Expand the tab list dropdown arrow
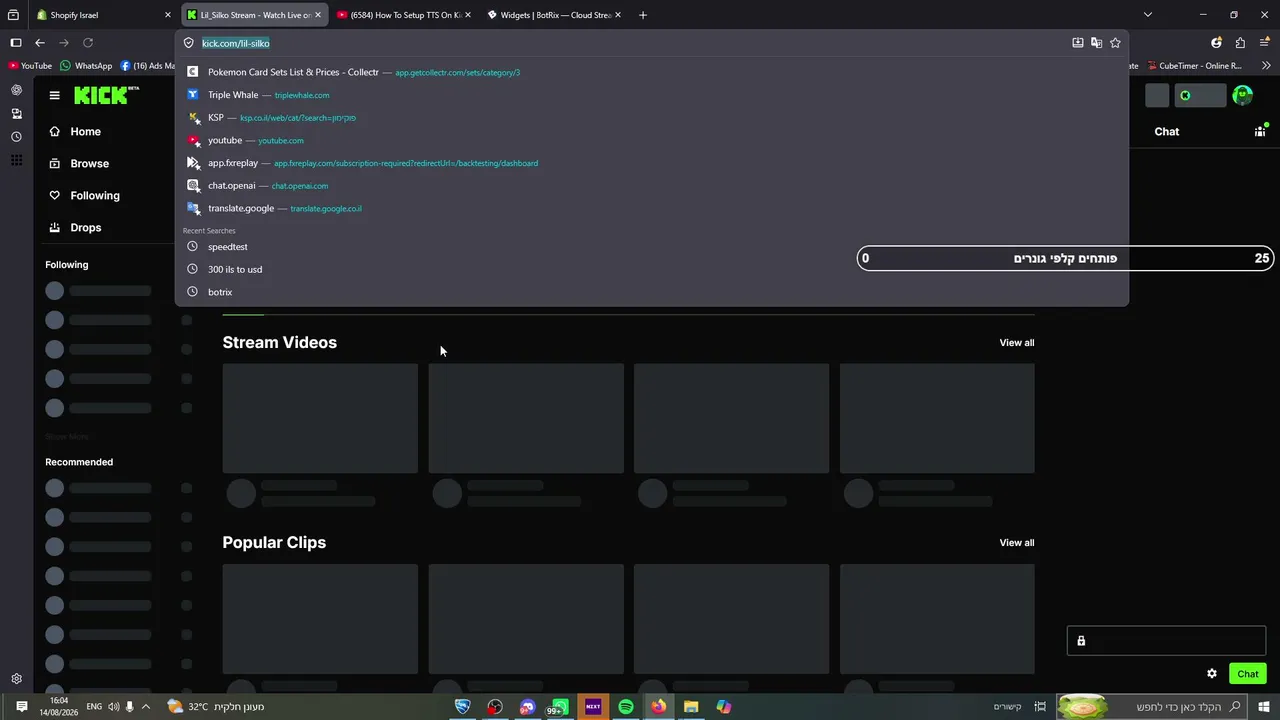 point(1147,15)
